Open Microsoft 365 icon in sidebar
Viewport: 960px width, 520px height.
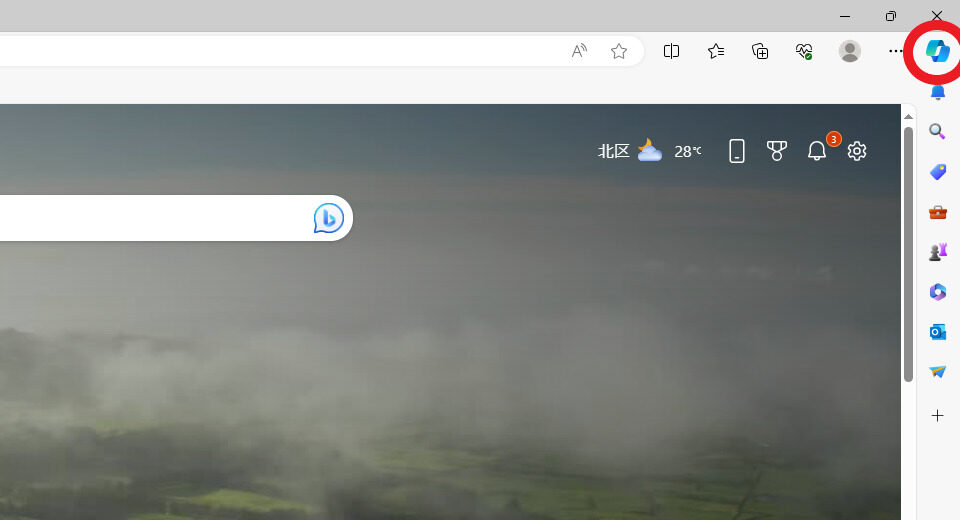click(937, 292)
